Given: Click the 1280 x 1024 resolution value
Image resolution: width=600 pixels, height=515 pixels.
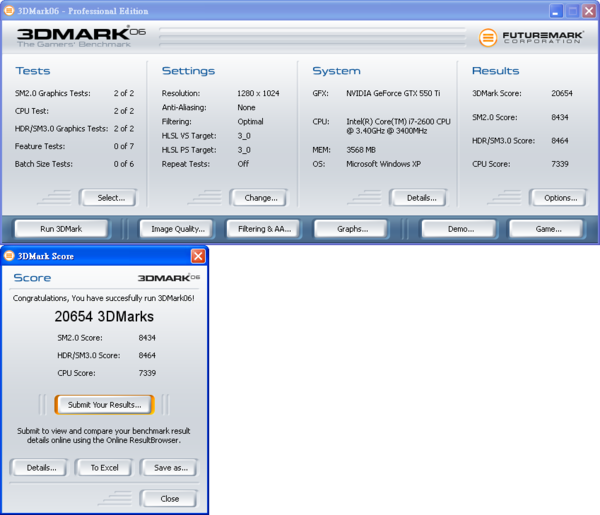Looking at the screenshot, I should point(258,93).
